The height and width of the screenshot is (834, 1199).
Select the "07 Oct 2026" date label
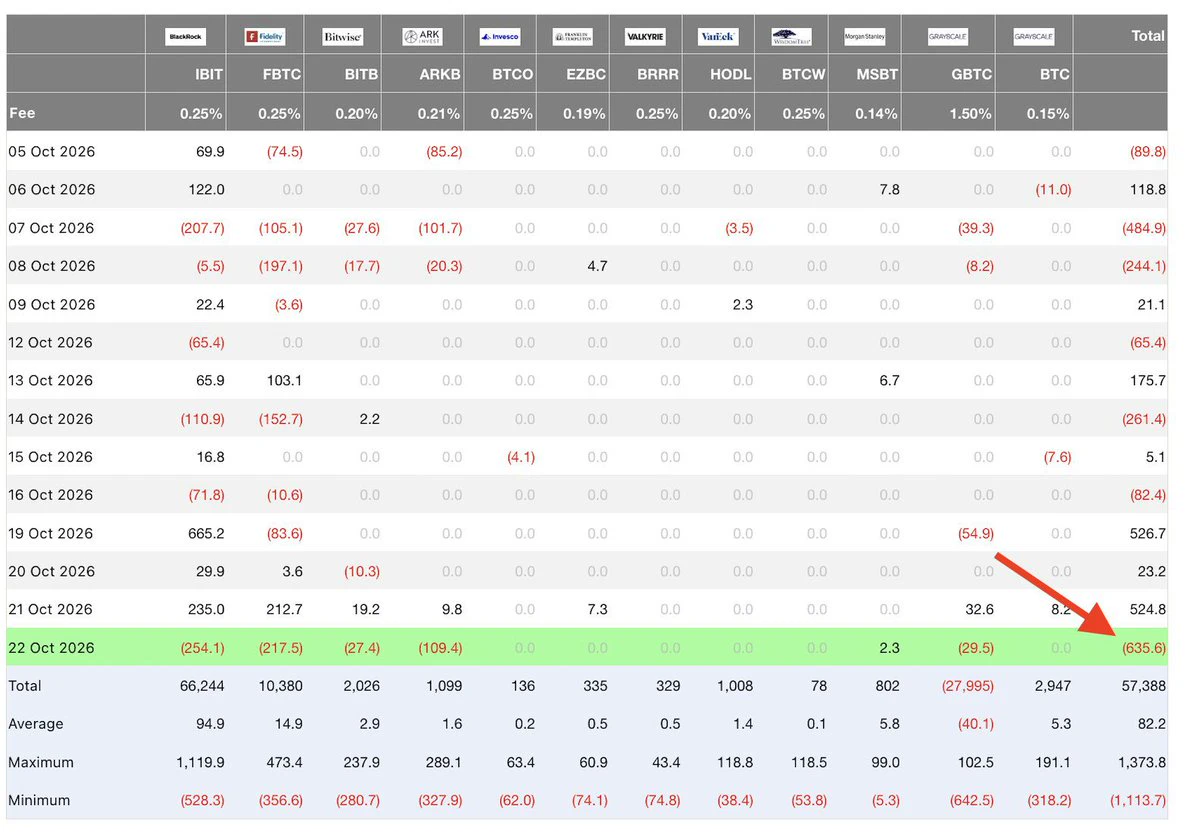pos(51,228)
